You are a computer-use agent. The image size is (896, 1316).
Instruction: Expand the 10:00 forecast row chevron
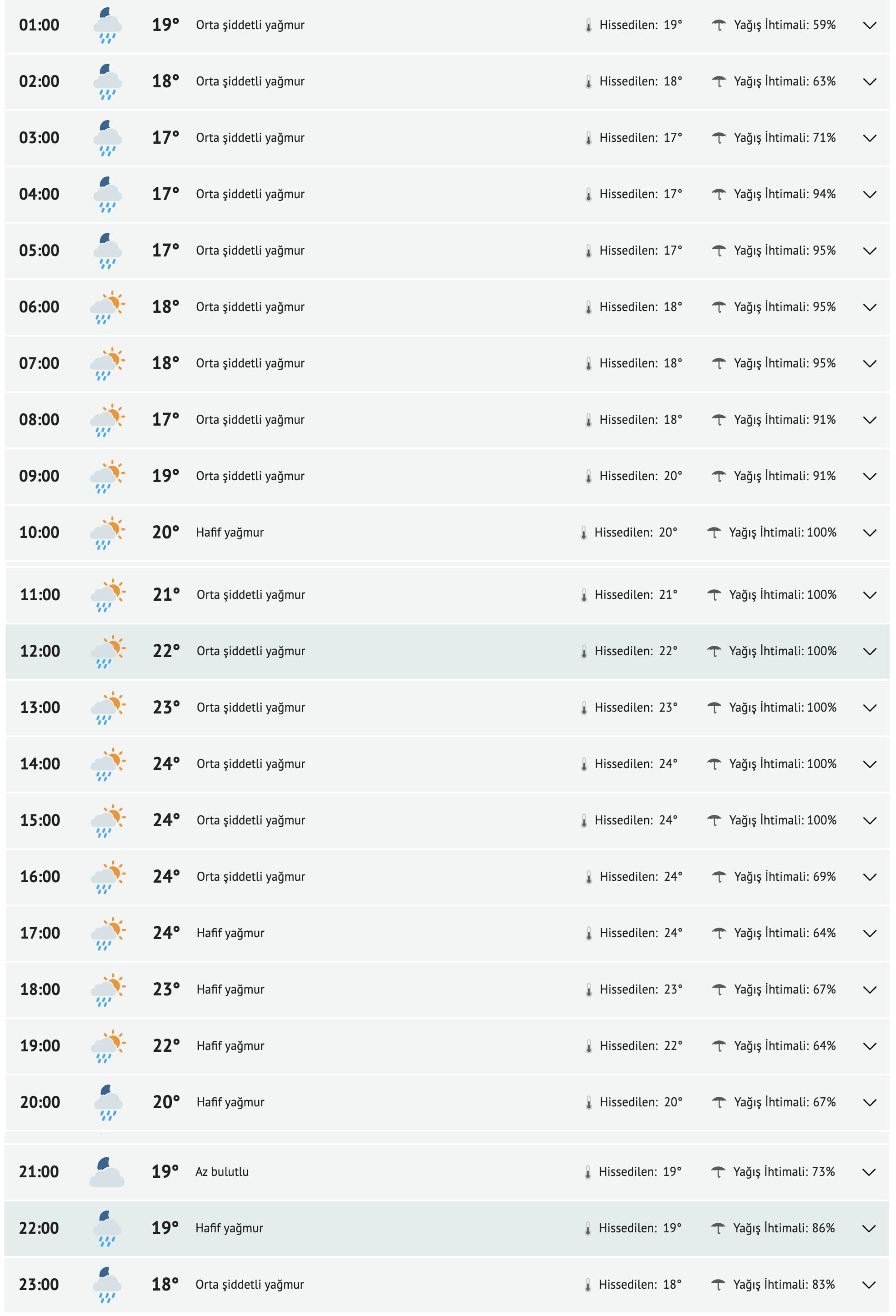869,533
